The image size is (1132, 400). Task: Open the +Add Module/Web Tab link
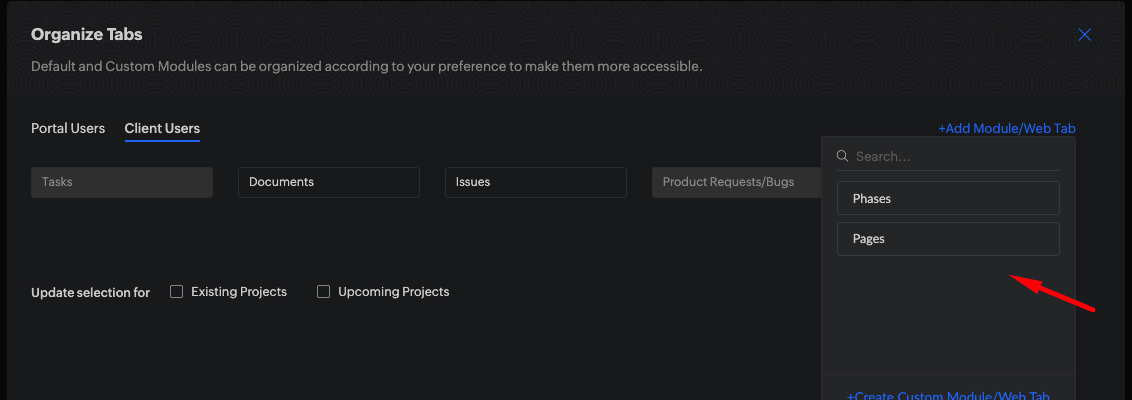pyautogui.click(x=1006, y=129)
